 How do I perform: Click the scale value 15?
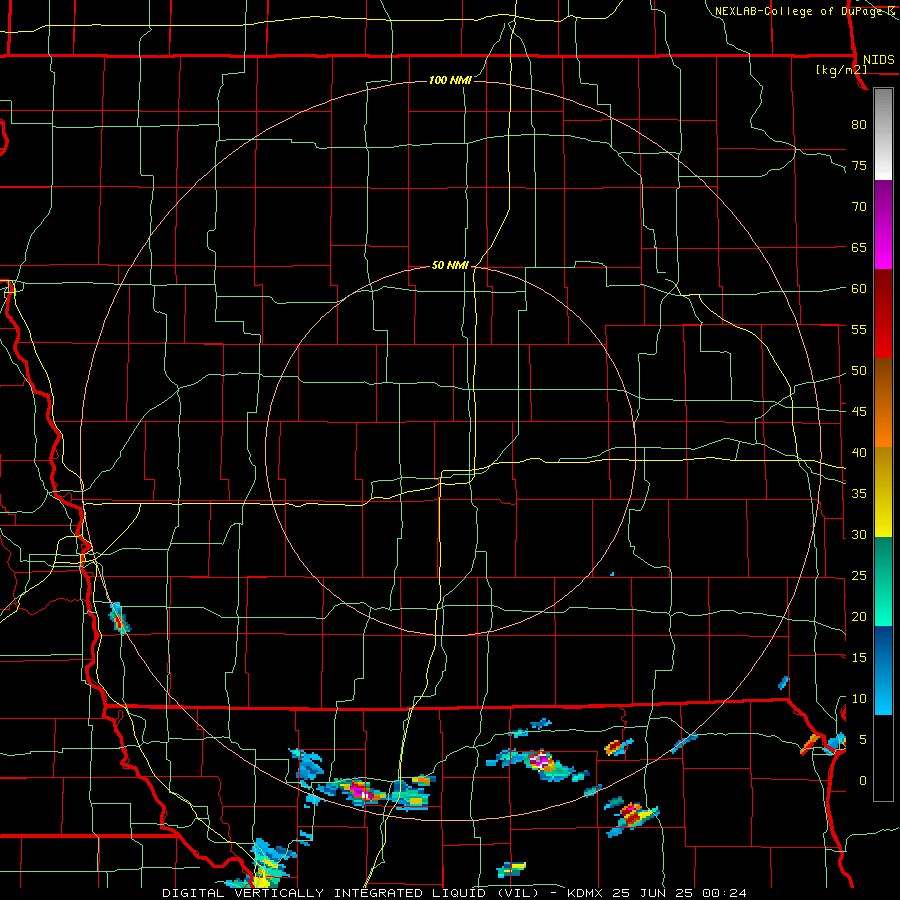tap(859, 658)
